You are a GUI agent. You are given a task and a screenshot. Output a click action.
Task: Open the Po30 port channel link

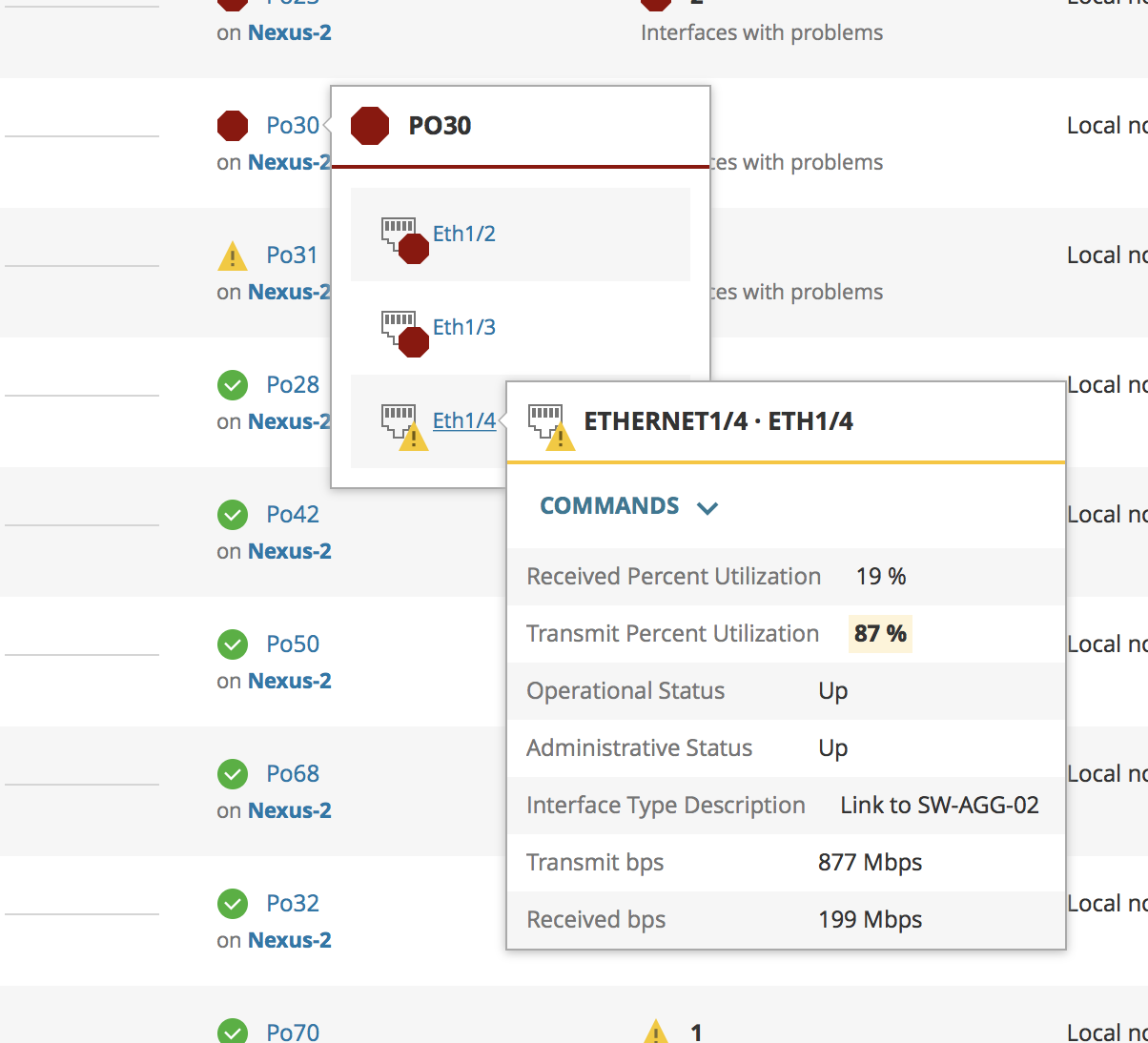tap(293, 126)
